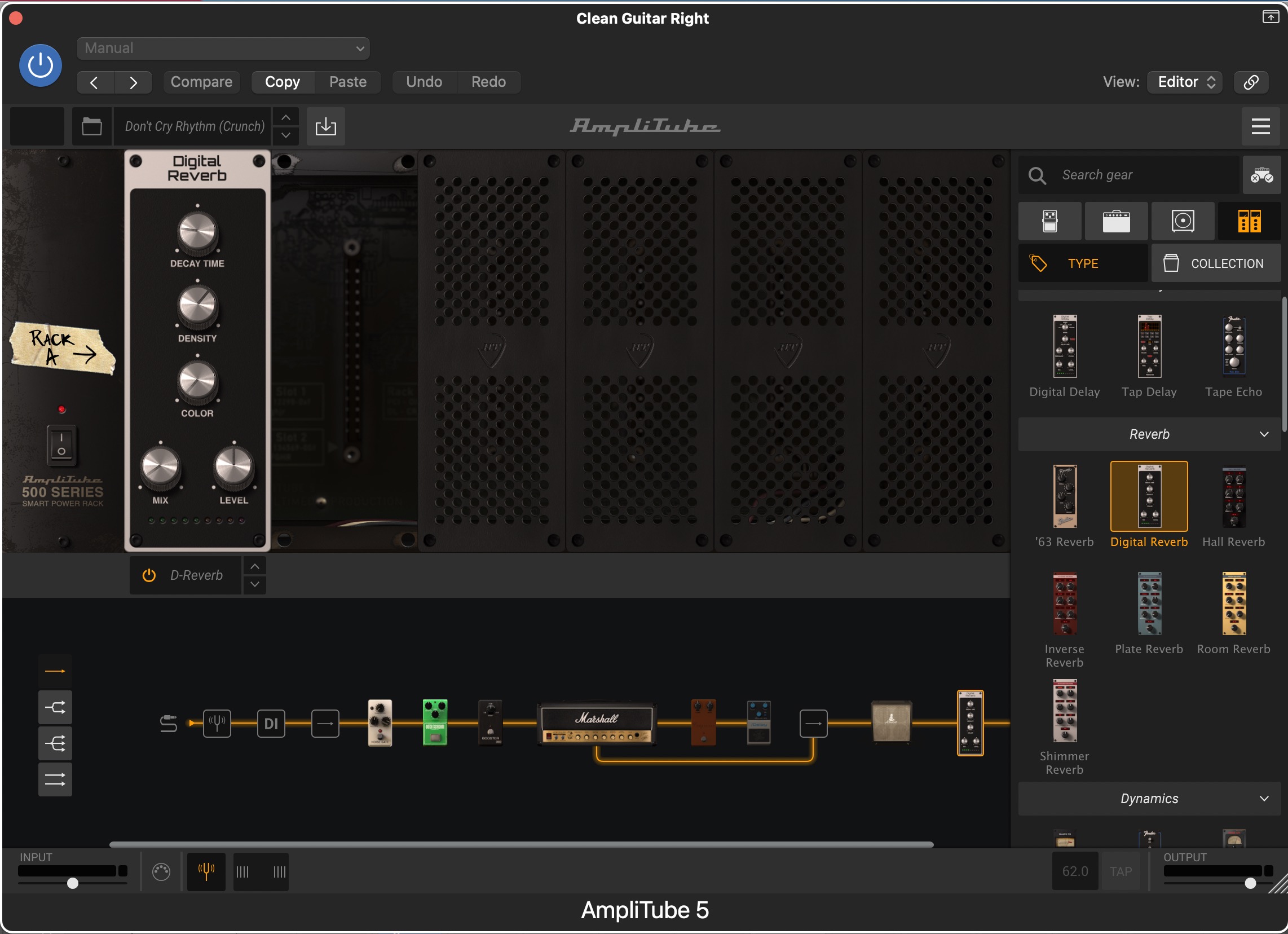Screen dimensions: 1288x934
Task: Click the MIX knob
Action: pyautogui.click(x=160, y=467)
